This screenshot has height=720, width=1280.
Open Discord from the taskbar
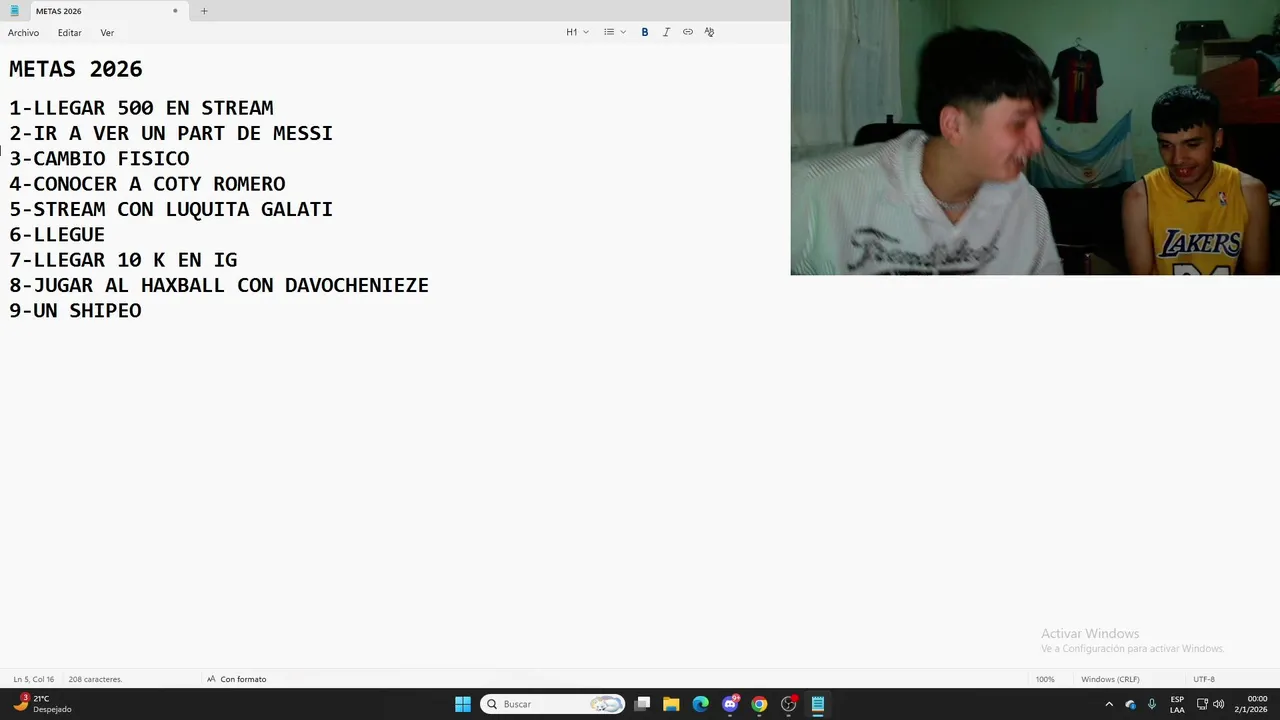tap(730, 704)
